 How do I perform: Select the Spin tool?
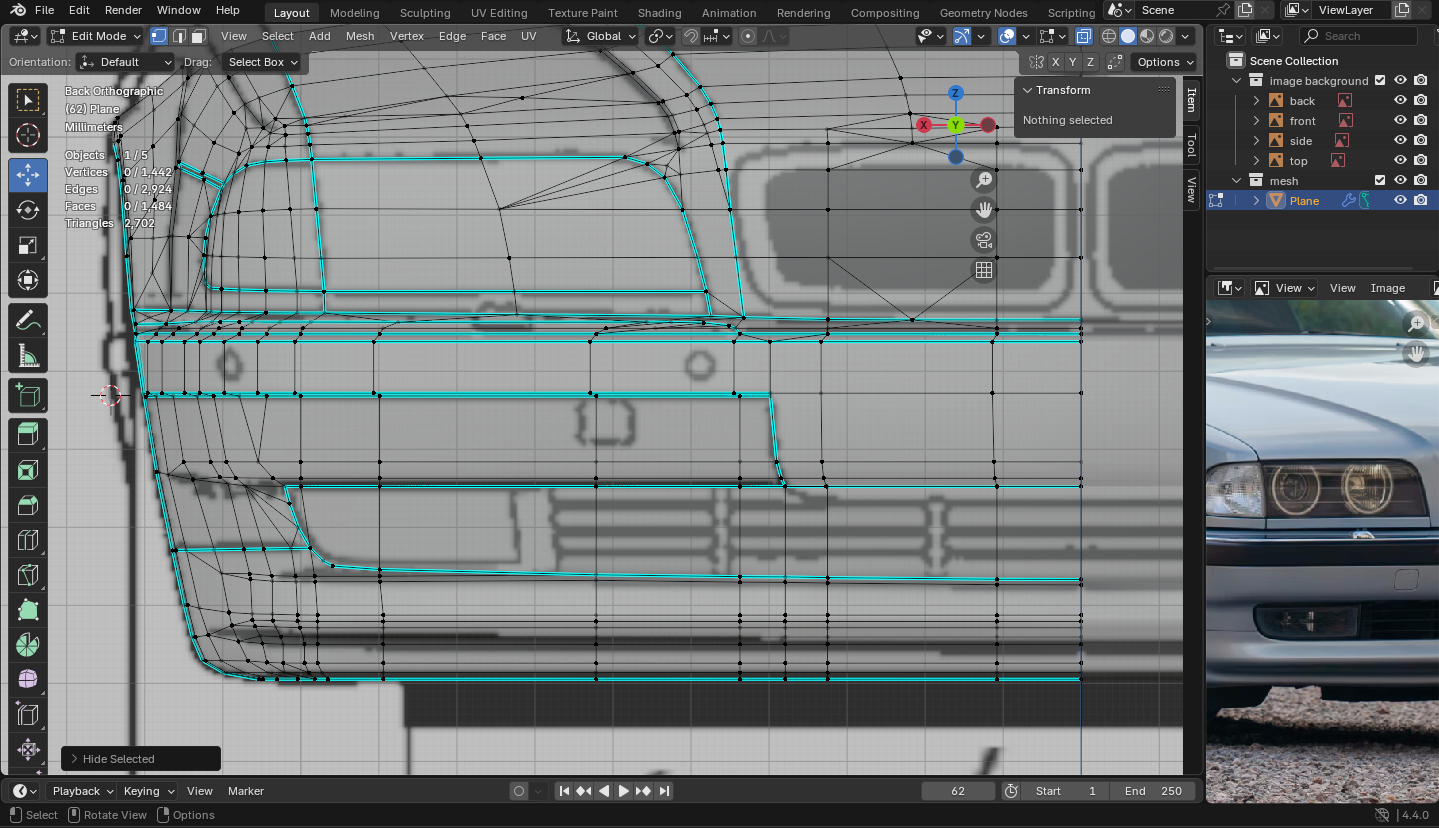tap(28, 645)
